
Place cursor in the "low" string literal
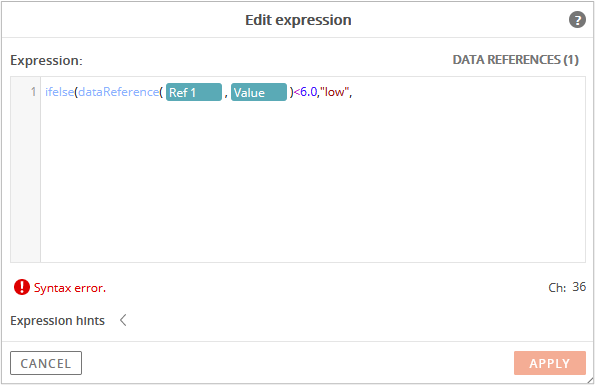[x=334, y=92]
